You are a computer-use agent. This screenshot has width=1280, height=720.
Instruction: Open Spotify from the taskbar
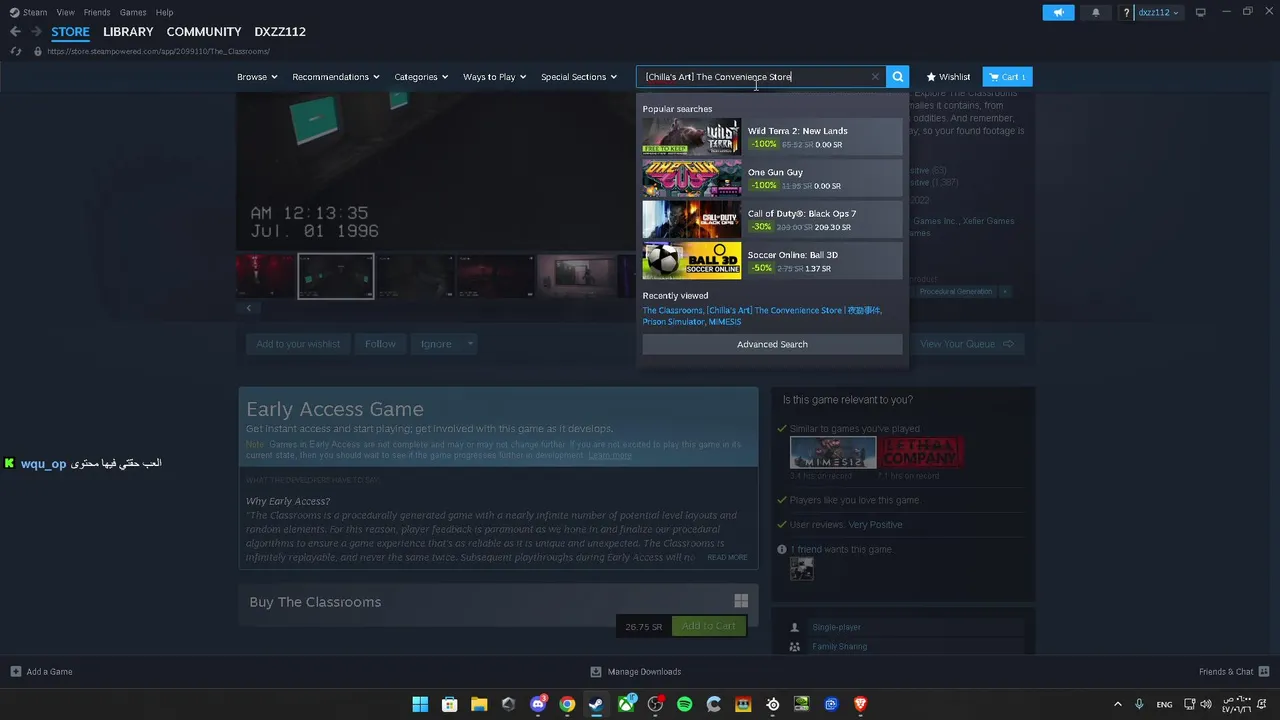[x=684, y=704]
